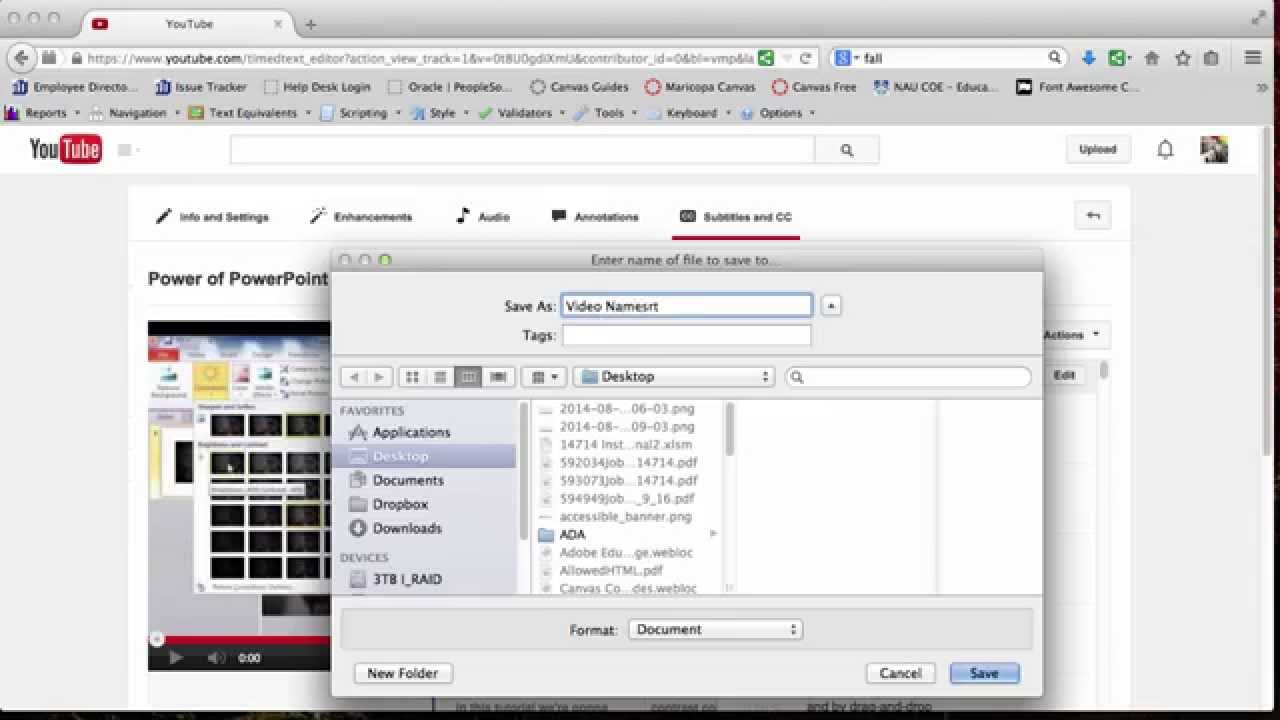Go forward in the save dialog
The image size is (1280, 720).
click(x=378, y=377)
